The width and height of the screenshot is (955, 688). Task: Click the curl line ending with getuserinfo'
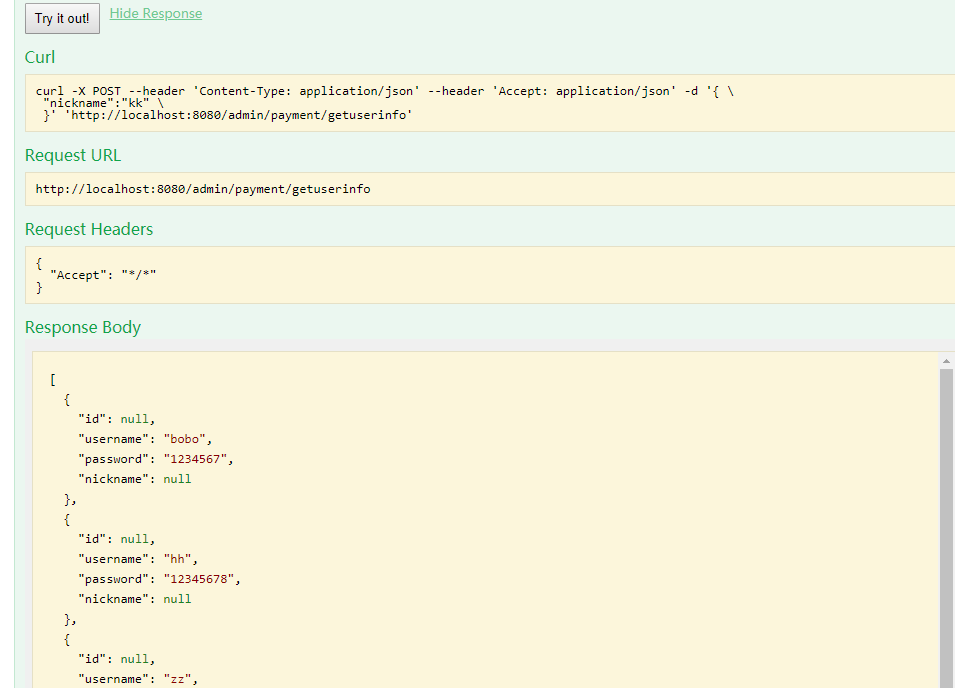[228, 115]
